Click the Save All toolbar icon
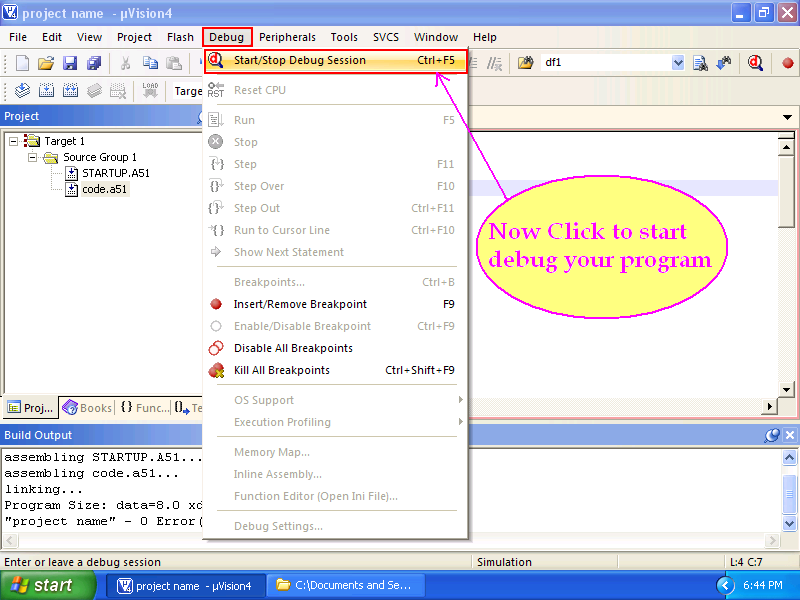The height and width of the screenshot is (600, 800). click(x=92, y=62)
